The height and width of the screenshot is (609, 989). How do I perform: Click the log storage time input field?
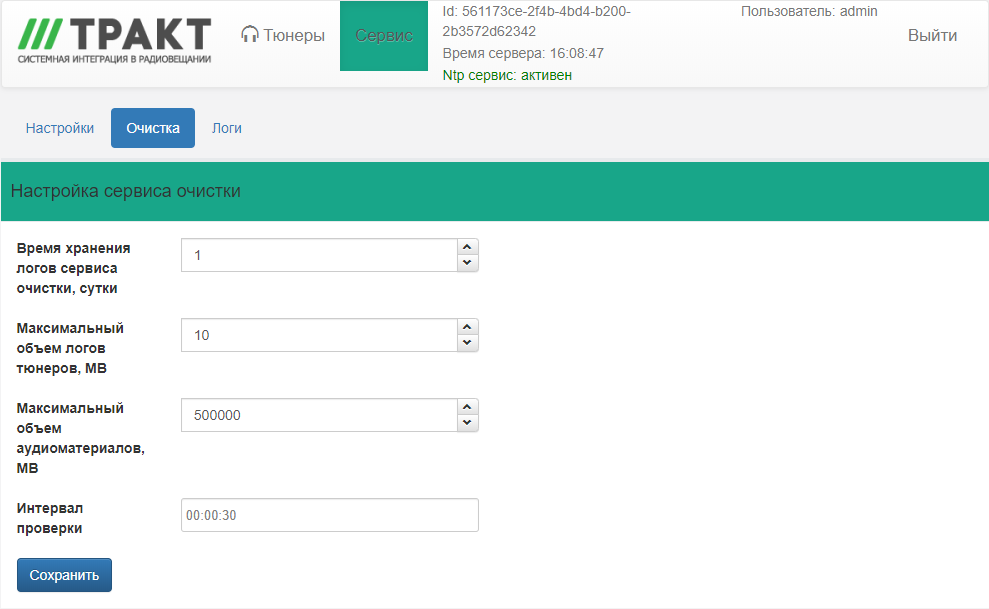tap(318, 255)
